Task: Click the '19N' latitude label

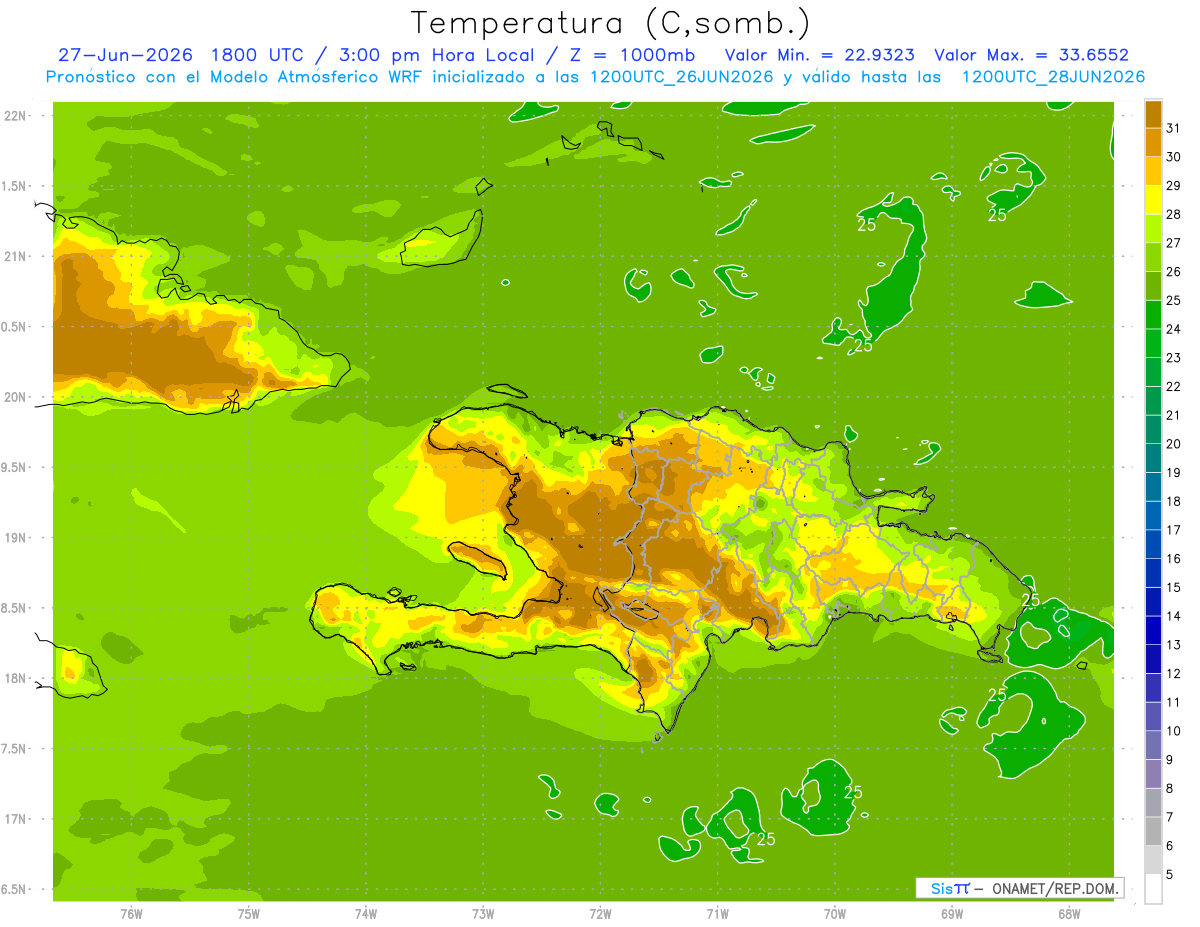Action: [16, 537]
